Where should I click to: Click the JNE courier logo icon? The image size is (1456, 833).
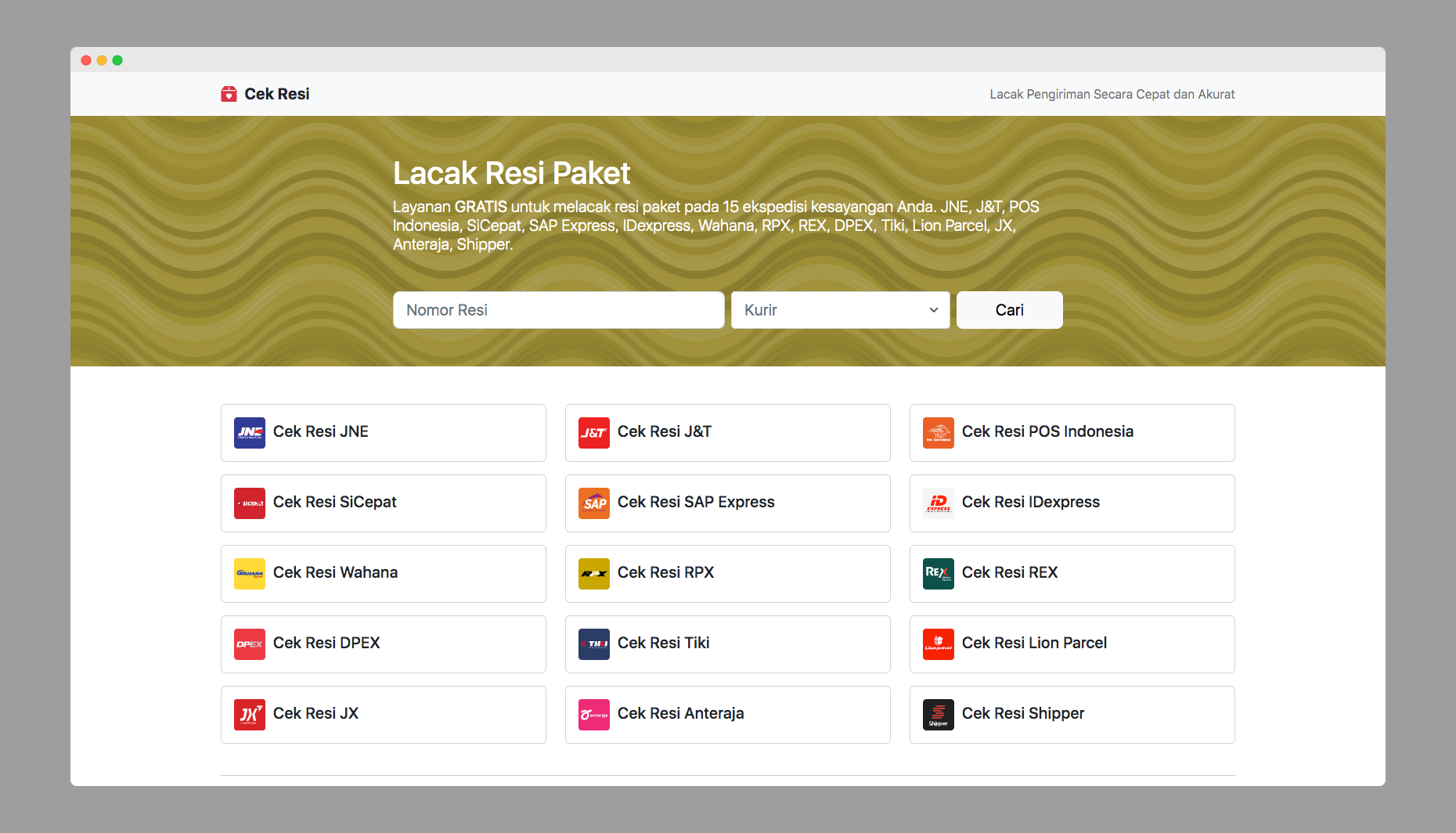(x=250, y=433)
